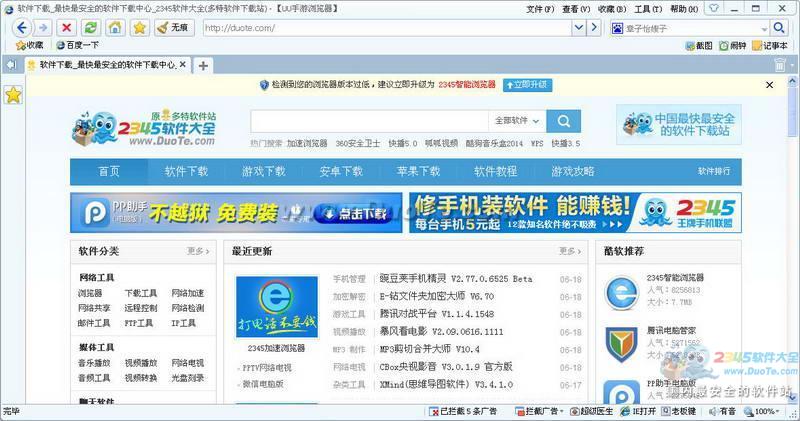Click the 立即升级 upgrade button

click(x=528, y=85)
